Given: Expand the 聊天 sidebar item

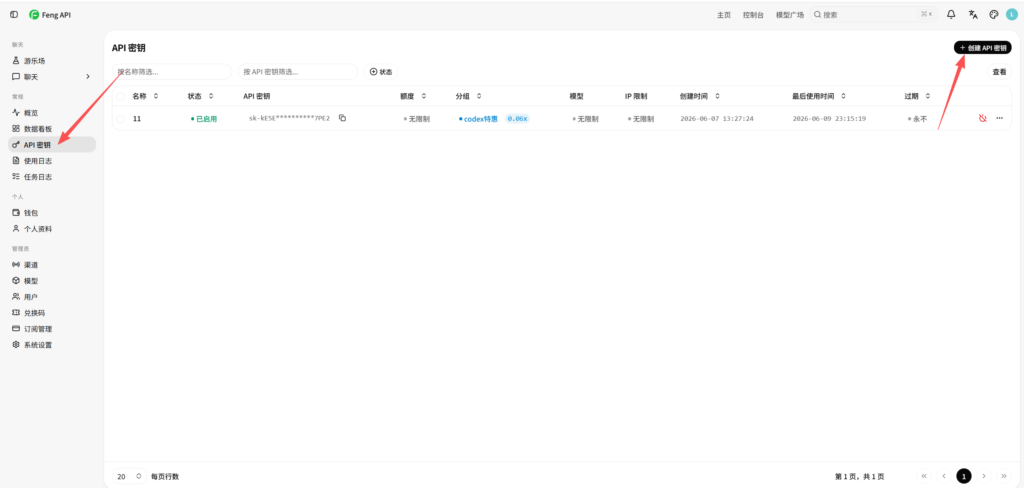Looking at the screenshot, I should coord(52,76).
